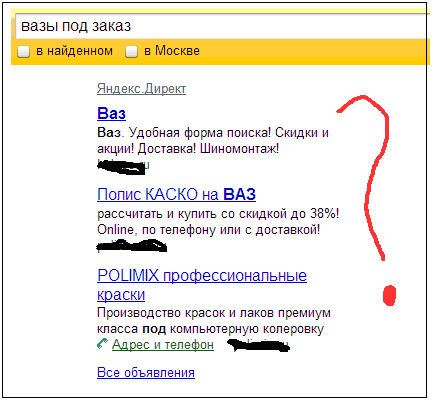Enable the 'в найденном' checkbox
The width and height of the screenshot is (432, 400).
click(23, 52)
